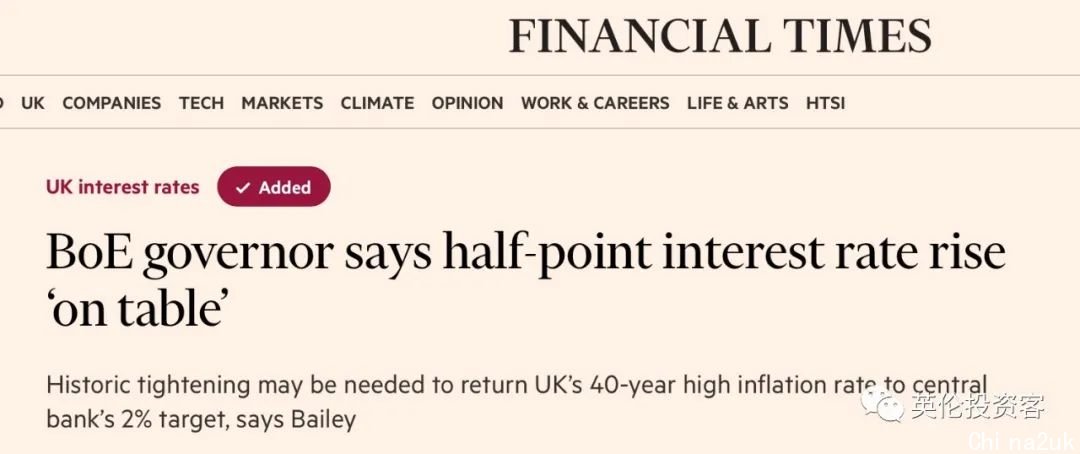Click the partially hidden leftmost nav item
This screenshot has width=1080, height=454.
(x=2, y=103)
